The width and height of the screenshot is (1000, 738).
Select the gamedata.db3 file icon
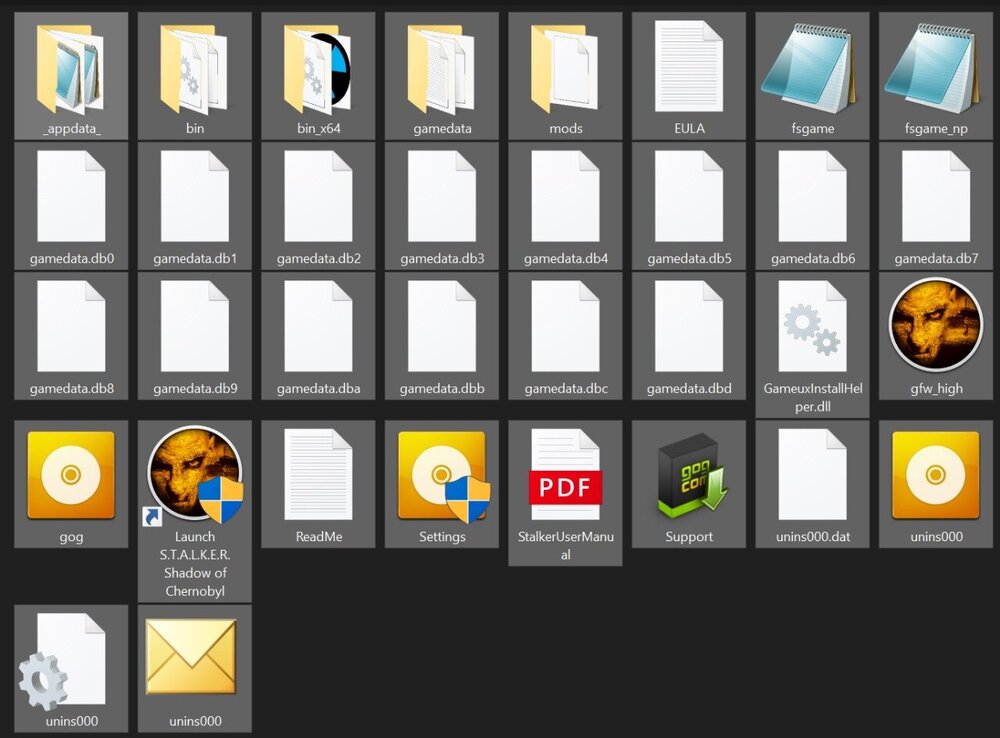(x=441, y=196)
